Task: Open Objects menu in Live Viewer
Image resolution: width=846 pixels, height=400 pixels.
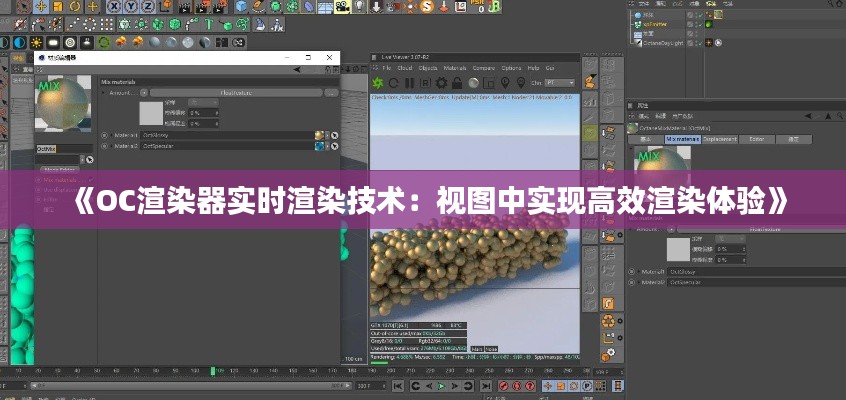Action: pos(428,68)
